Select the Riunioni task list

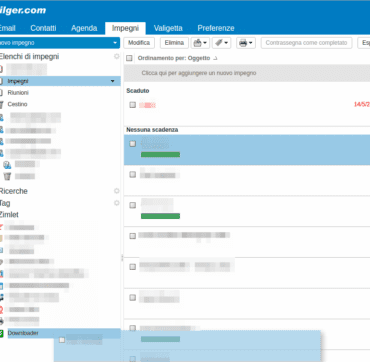pyautogui.click(x=18, y=93)
